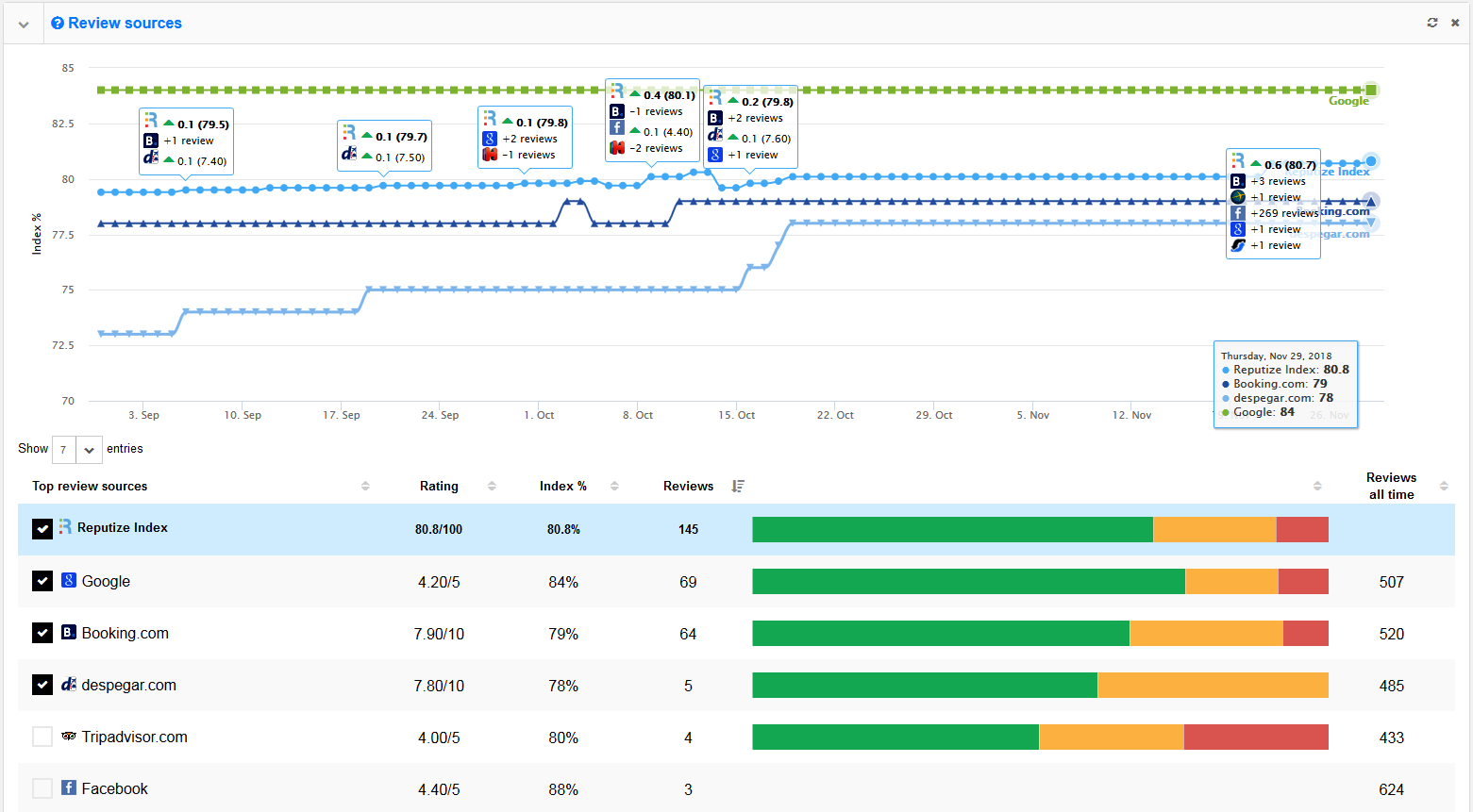Click the Google icon beside +2 reviews in 0.1 (79.8)
This screenshot has height=812, width=1473.
(490, 139)
